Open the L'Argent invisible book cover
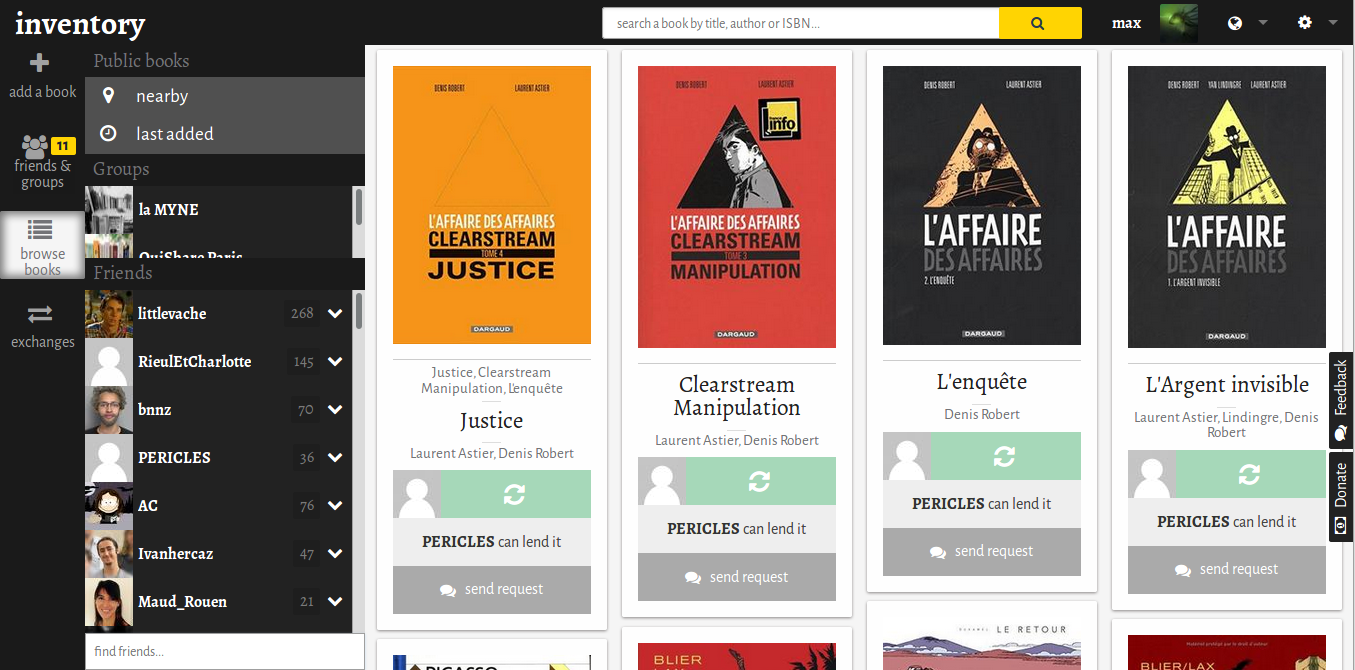Screen dimensions: 1355x670 point(1227,207)
